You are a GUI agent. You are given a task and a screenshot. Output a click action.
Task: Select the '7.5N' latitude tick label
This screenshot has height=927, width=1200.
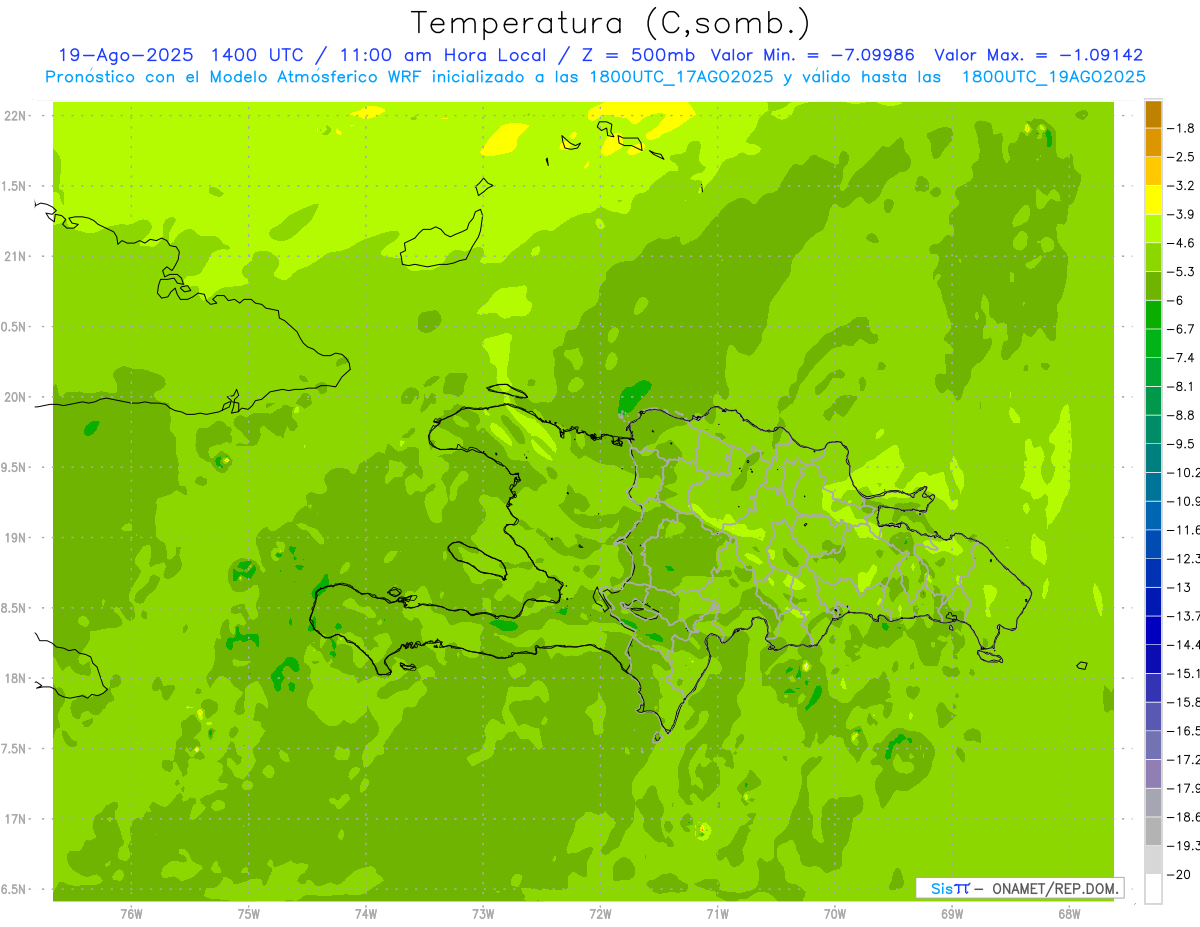click(x=15, y=749)
